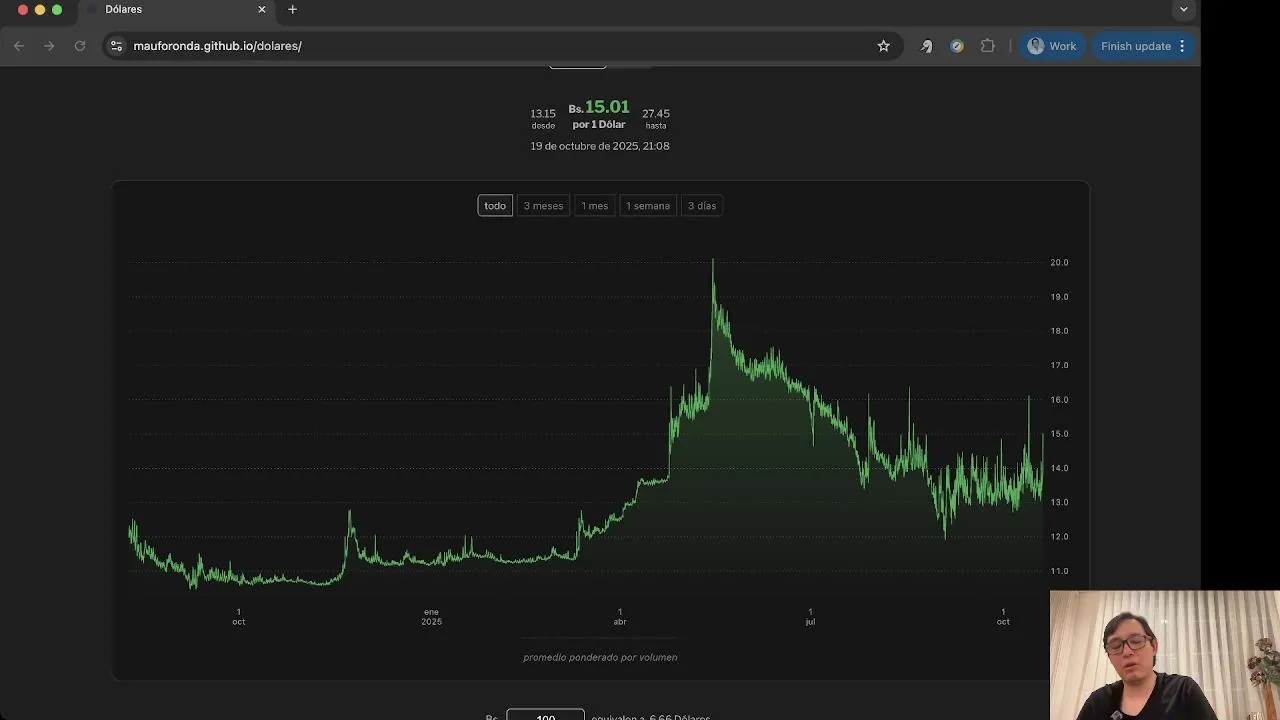Click the browser forward arrow
This screenshot has width=1280, height=720.
[x=49, y=46]
